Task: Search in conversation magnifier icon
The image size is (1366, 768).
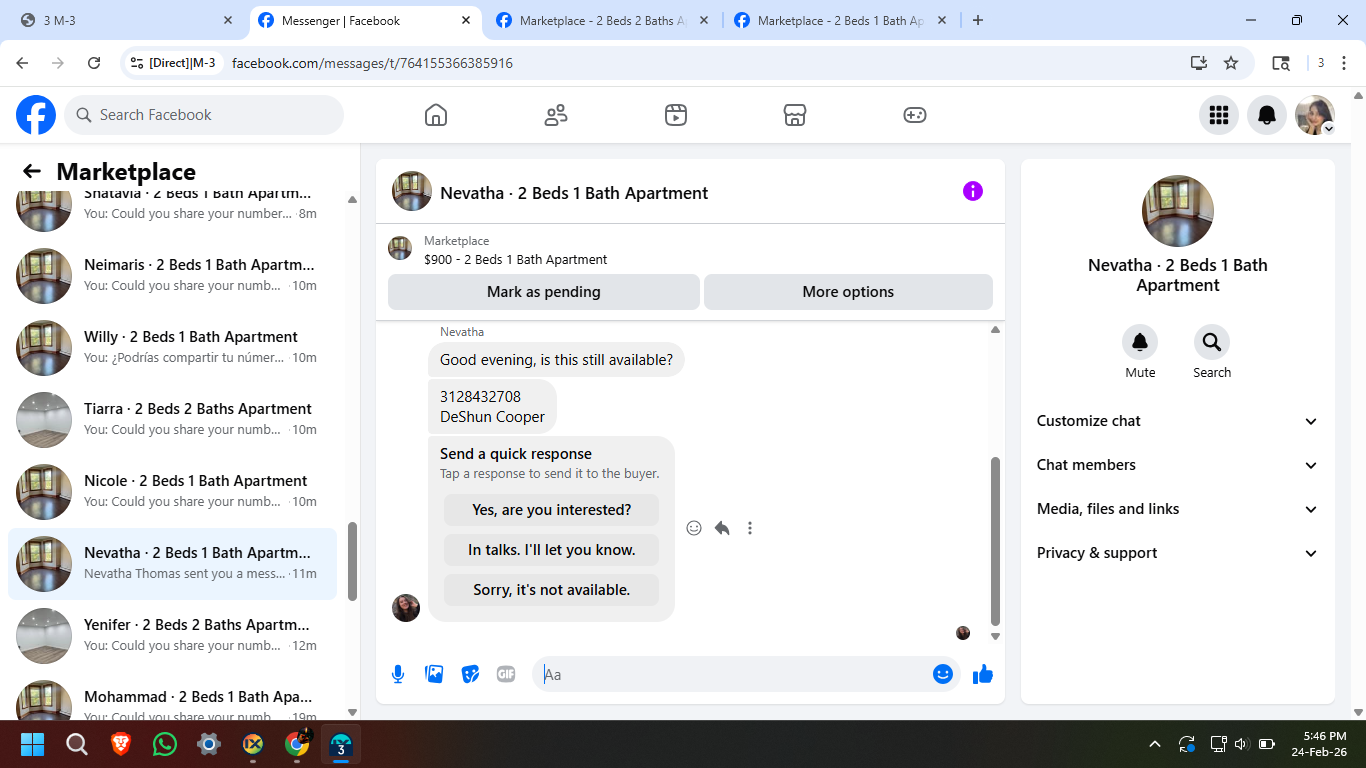Action: click(1212, 343)
